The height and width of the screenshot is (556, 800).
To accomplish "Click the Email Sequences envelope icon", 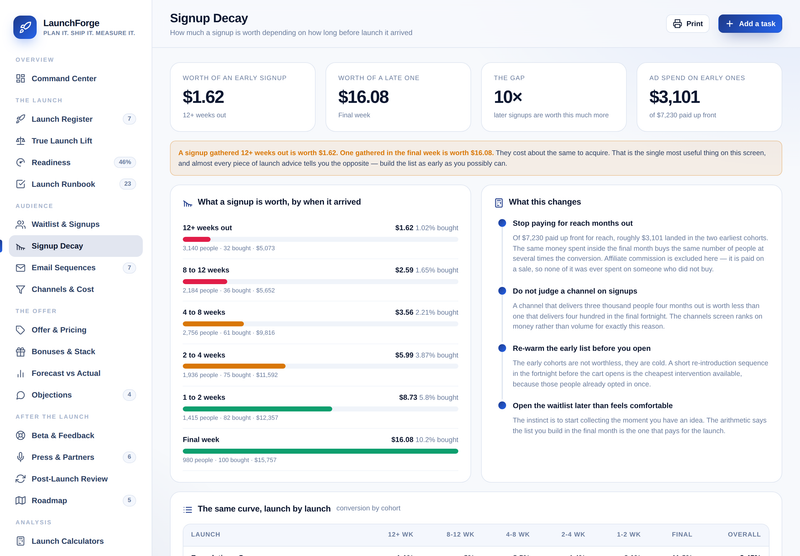I will click(x=20, y=268).
